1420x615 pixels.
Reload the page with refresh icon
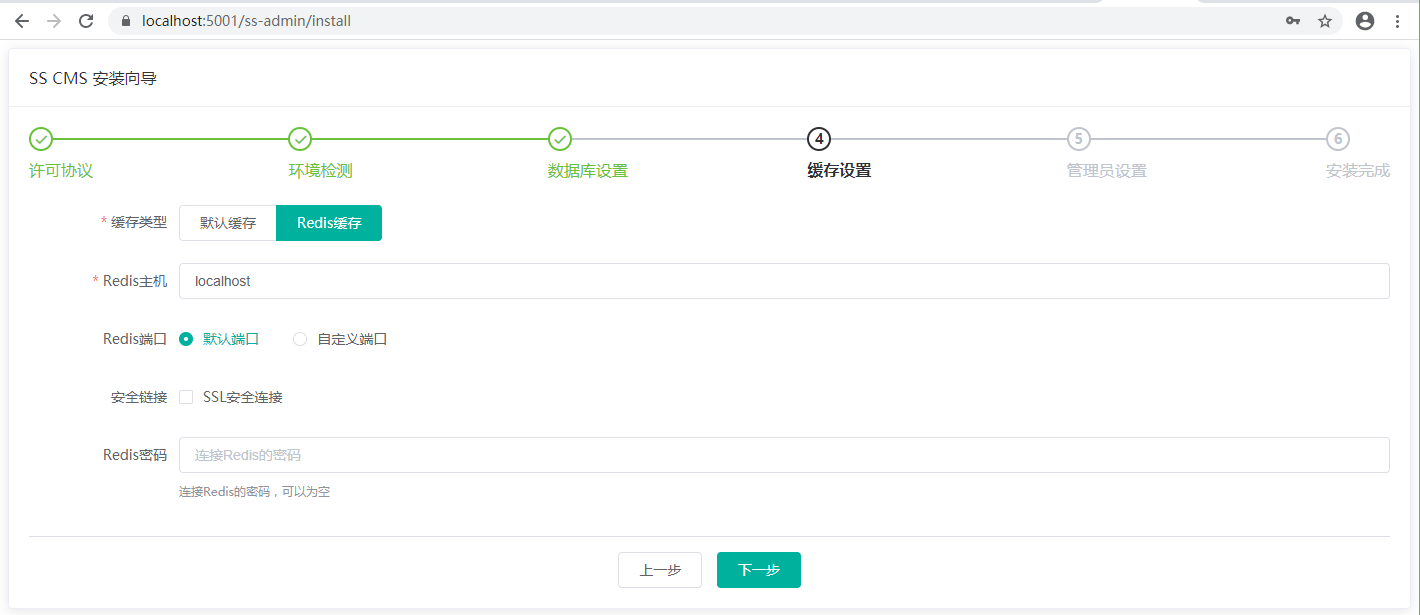coord(86,21)
